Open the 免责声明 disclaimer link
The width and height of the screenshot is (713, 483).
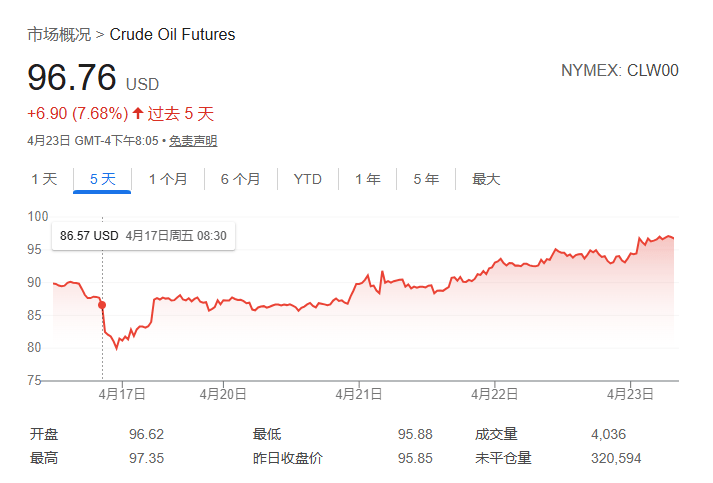tap(192, 141)
